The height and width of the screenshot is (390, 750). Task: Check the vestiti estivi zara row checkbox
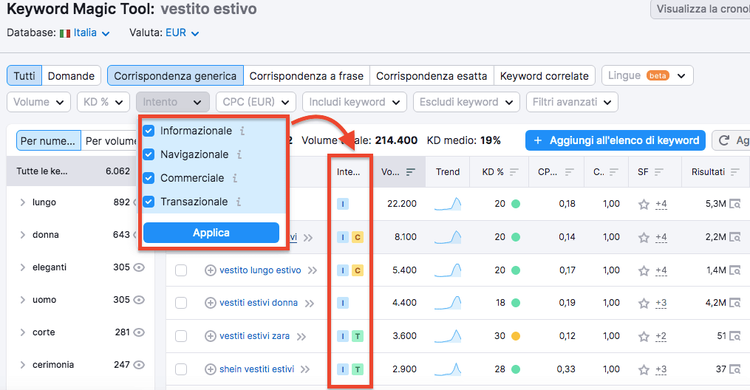coord(181,336)
